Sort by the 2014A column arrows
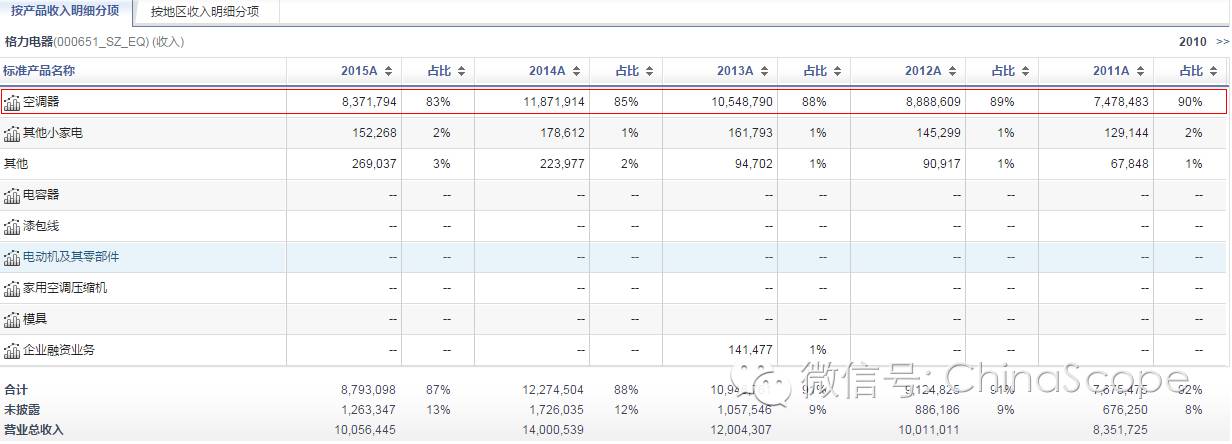The height and width of the screenshot is (444, 1232). pos(576,71)
